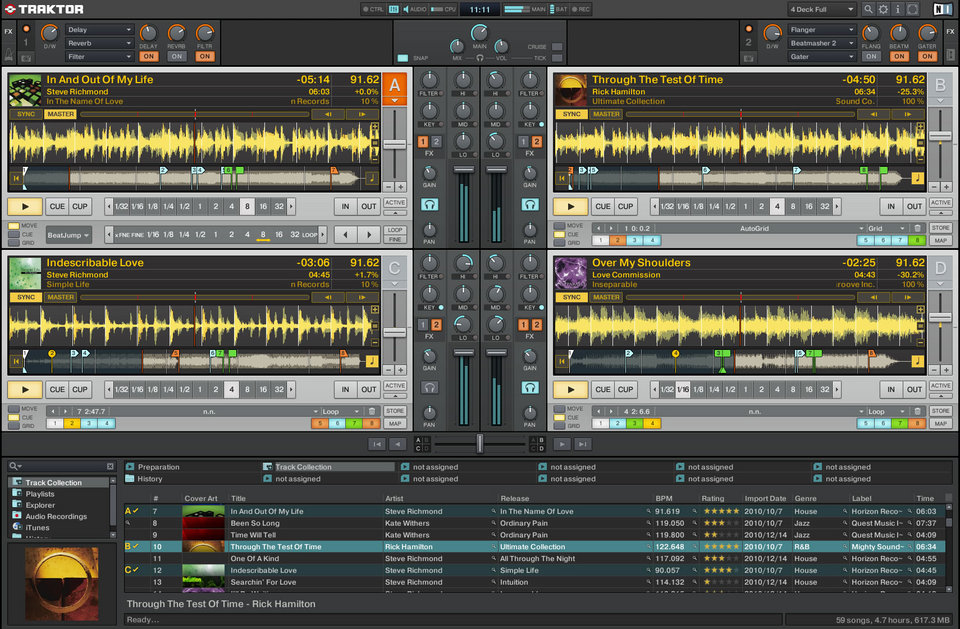960x629 pixels.
Task: Click the magnifier icon in the browser search
Action: (x=13, y=467)
